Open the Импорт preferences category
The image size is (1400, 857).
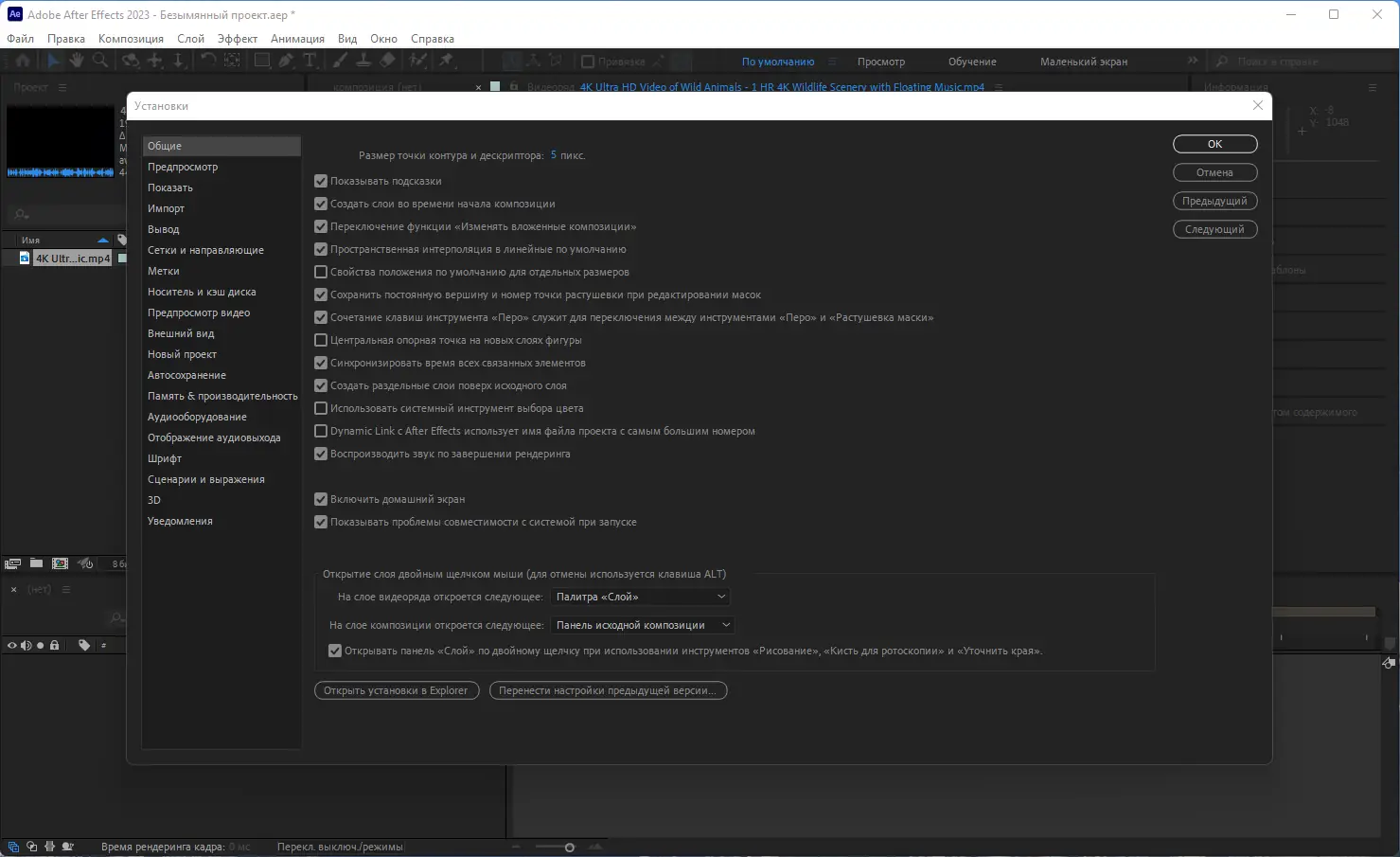tap(166, 208)
